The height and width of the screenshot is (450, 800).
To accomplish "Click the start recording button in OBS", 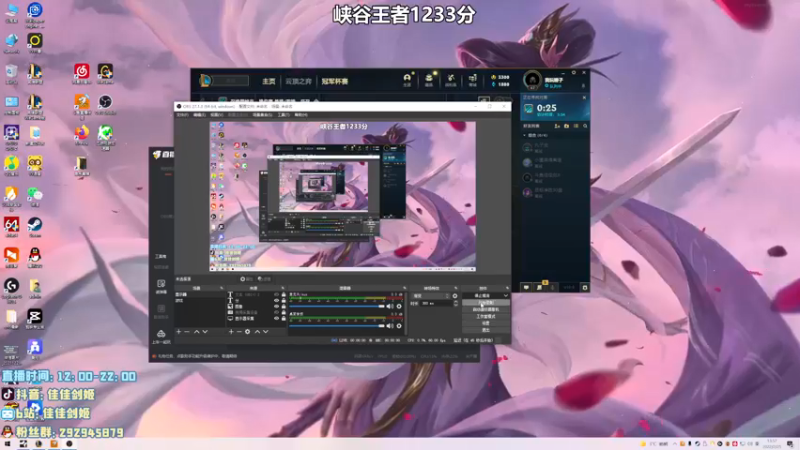I will tap(486, 303).
